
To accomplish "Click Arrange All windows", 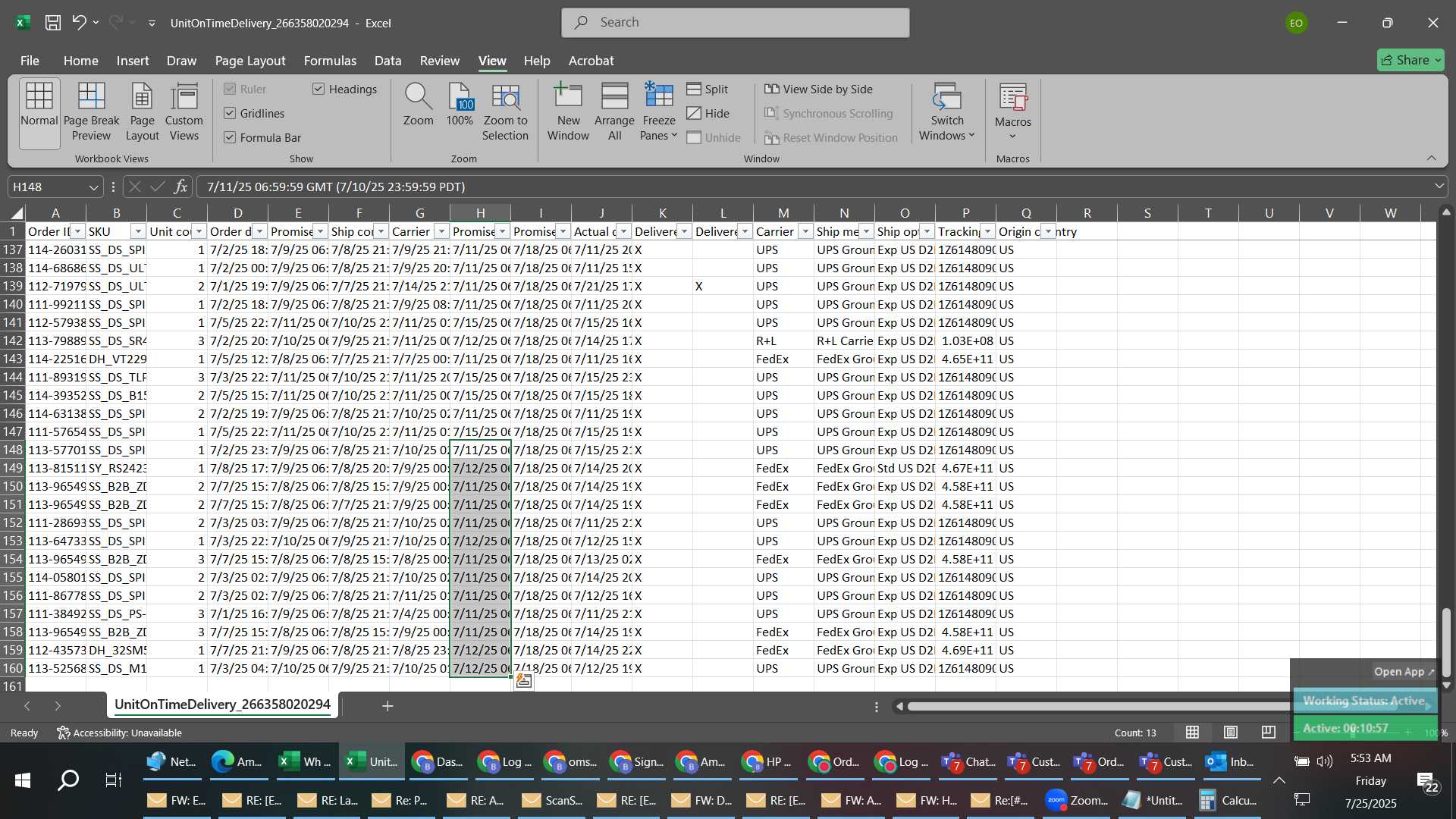I will [614, 112].
